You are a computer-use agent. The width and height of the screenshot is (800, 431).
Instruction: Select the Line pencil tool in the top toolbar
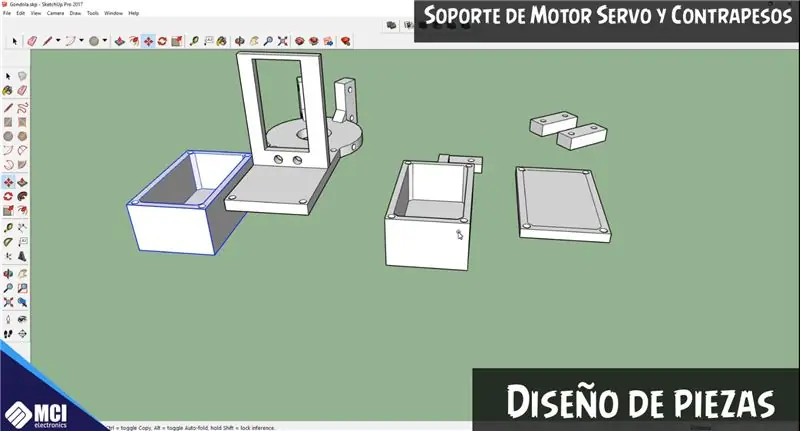pos(47,41)
